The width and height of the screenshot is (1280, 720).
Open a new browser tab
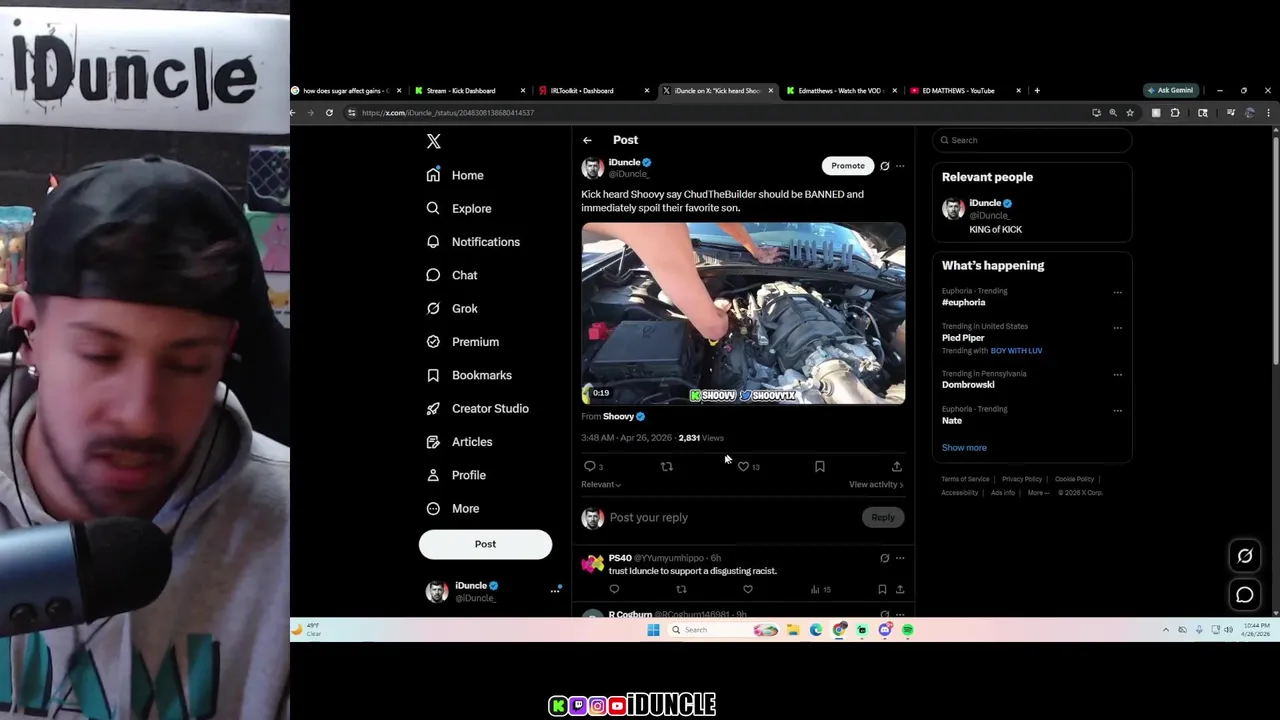(1037, 91)
